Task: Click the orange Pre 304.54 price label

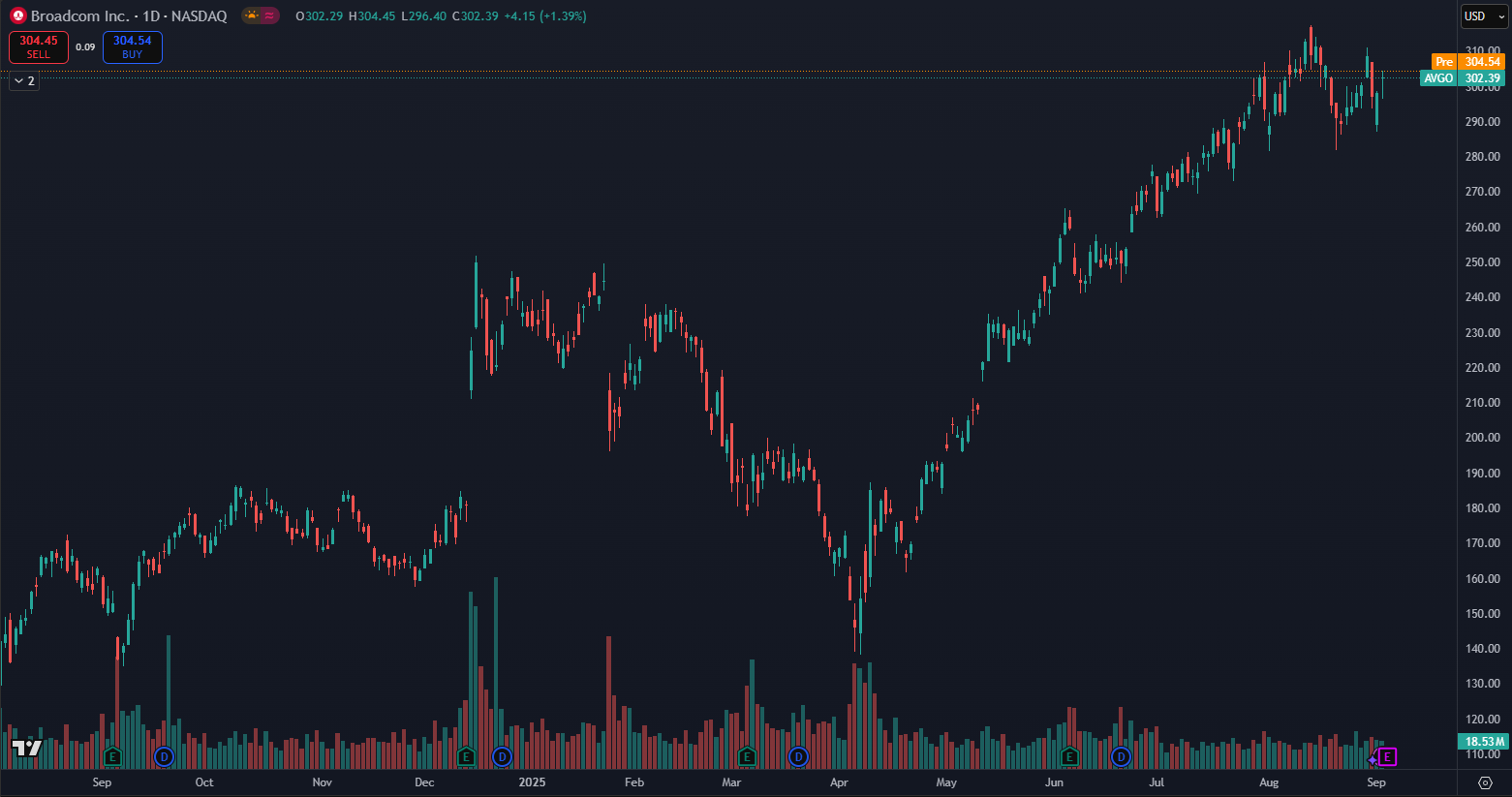Action: click(1467, 62)
